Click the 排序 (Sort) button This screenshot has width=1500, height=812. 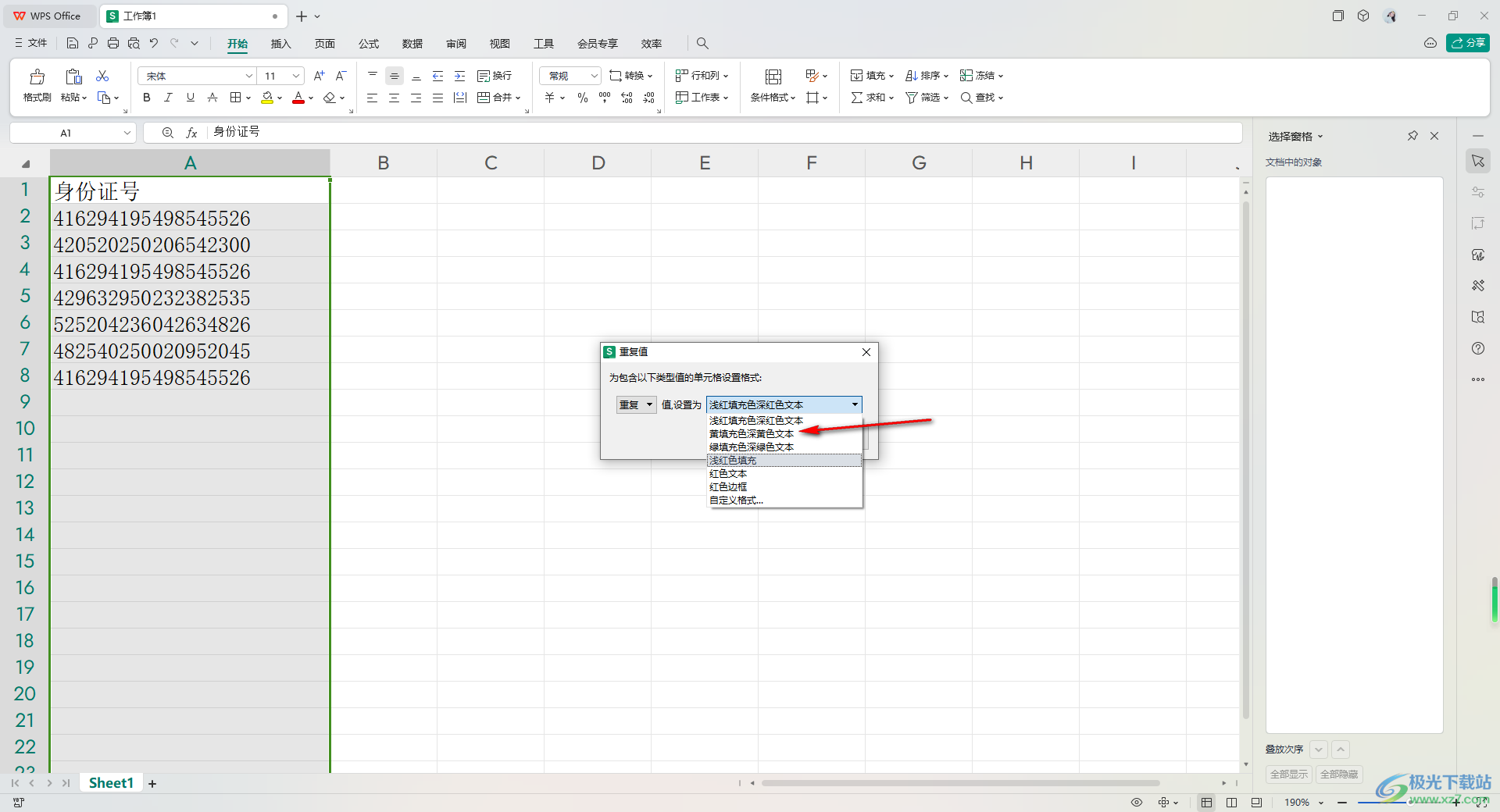[927, 76]
